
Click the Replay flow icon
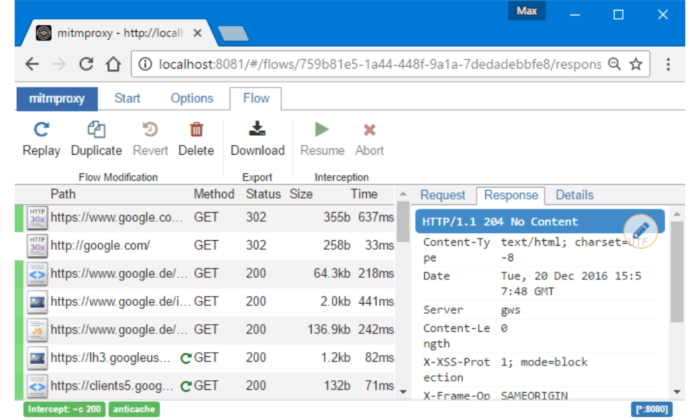coord(42,130)
